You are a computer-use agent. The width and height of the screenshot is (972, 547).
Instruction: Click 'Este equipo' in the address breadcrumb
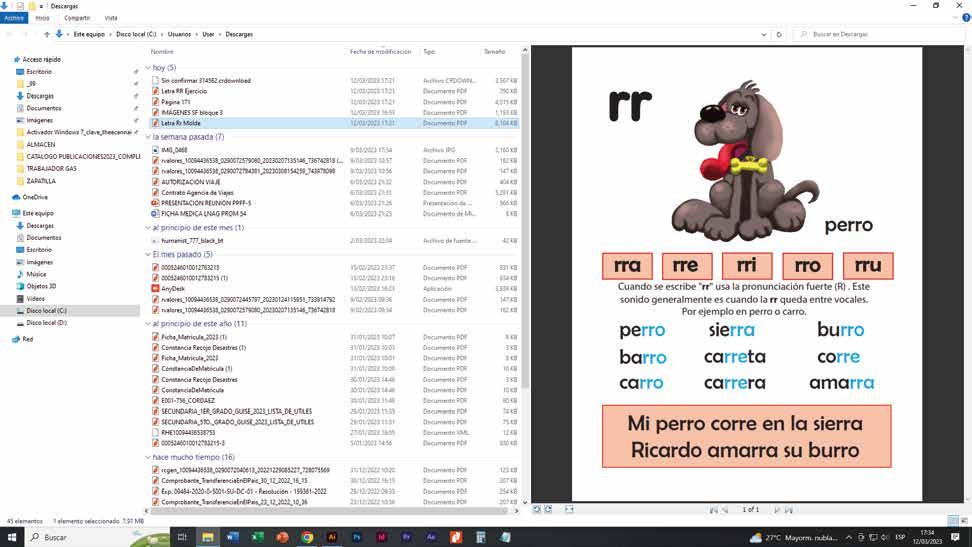pos(89,34)
